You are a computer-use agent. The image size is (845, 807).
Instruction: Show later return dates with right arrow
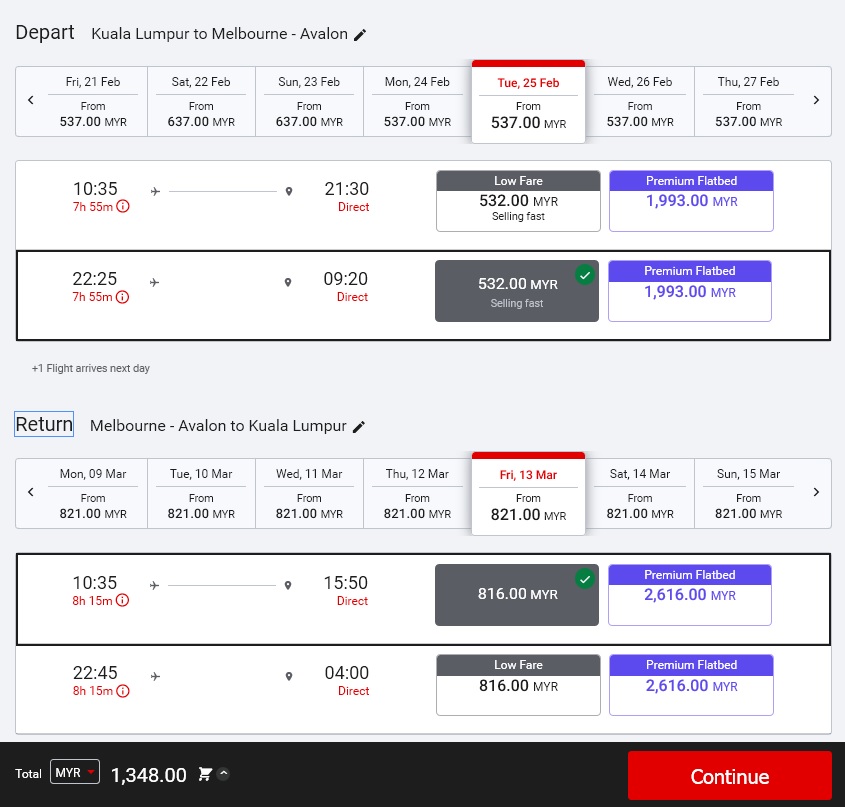(x=816, y=492)
